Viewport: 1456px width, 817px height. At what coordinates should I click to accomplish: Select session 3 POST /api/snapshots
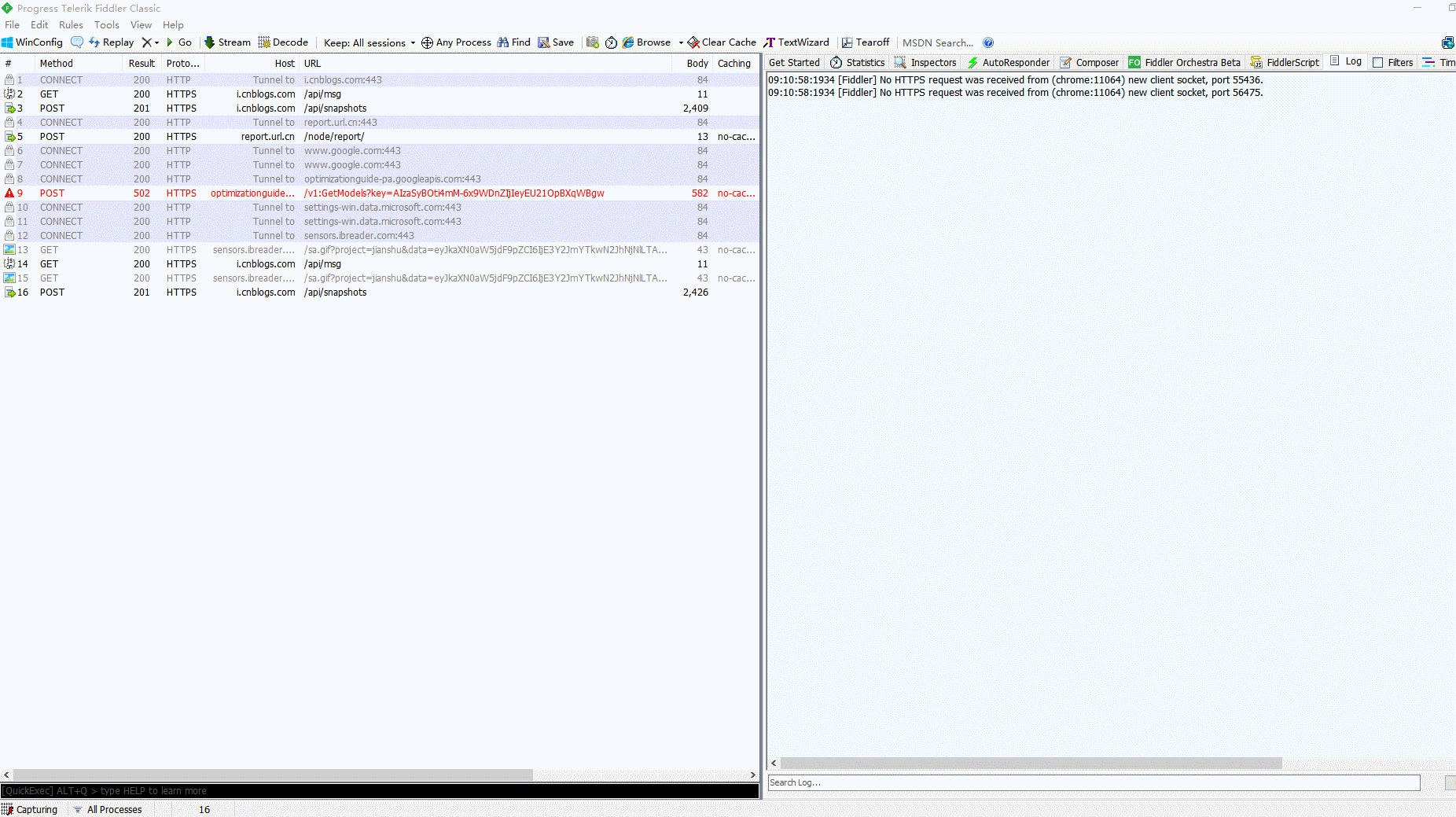(x=380, y=109)
